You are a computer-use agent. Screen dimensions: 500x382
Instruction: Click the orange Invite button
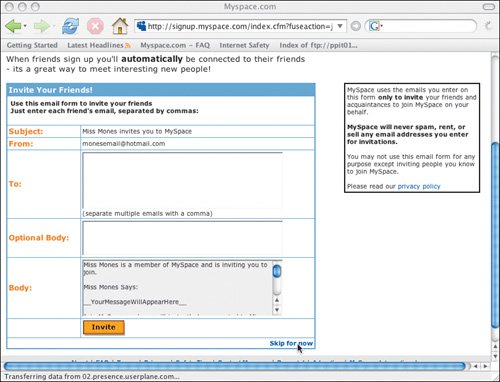point(104,327)
